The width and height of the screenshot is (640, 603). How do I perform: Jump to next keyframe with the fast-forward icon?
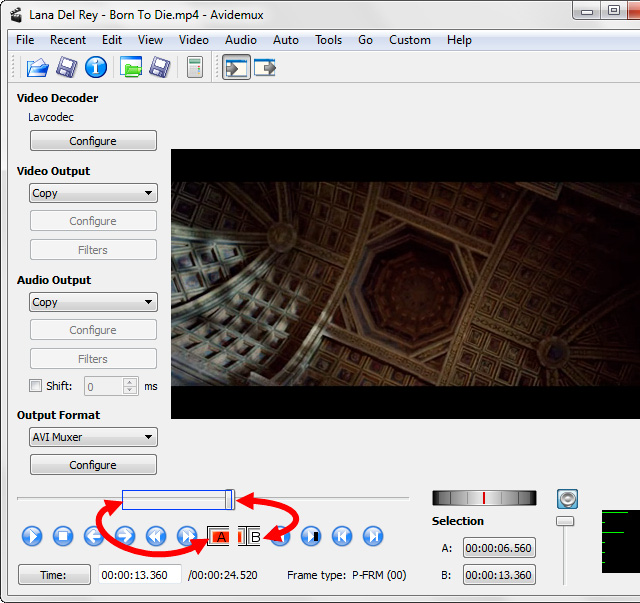click(x=187, y=536)
